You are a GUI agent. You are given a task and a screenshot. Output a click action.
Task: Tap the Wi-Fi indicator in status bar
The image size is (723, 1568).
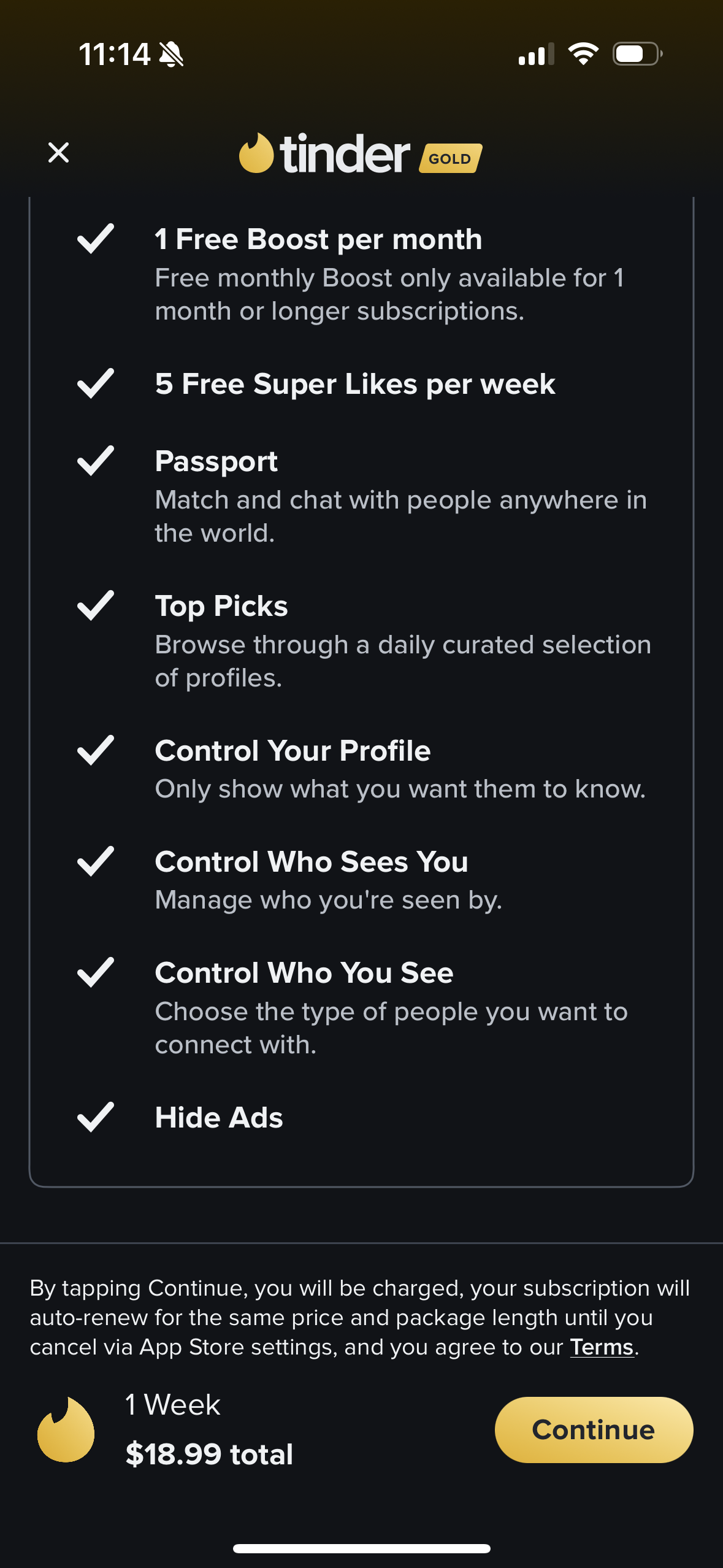(x=583, y=54)
